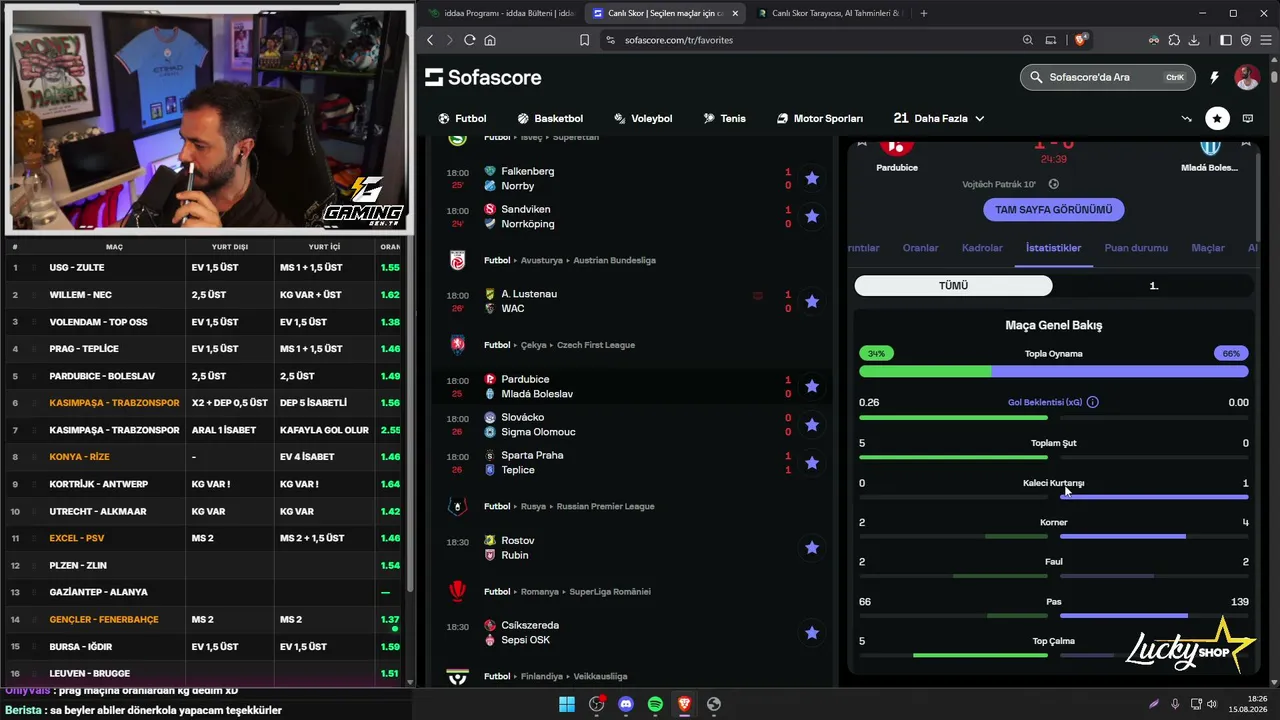Viewport: 1280px width, 720px height.
Task: Select the 1. half statistics option
Action: pyautogui.click(x=1153, y=286)
